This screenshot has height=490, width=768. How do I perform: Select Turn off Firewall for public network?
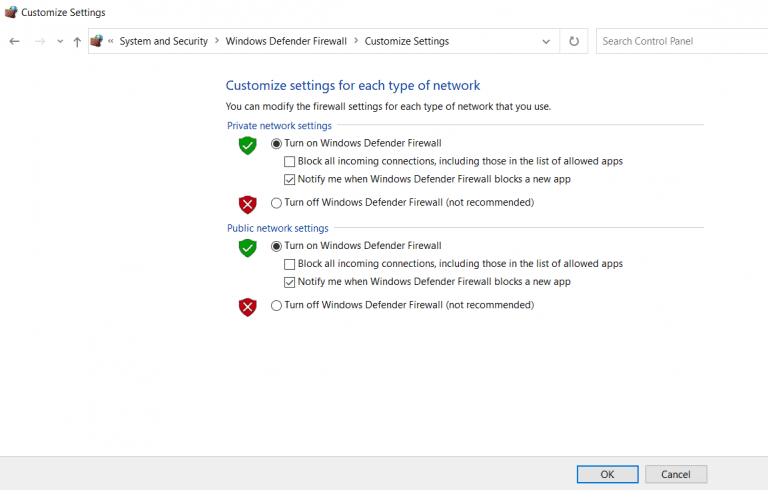[277, 306]
